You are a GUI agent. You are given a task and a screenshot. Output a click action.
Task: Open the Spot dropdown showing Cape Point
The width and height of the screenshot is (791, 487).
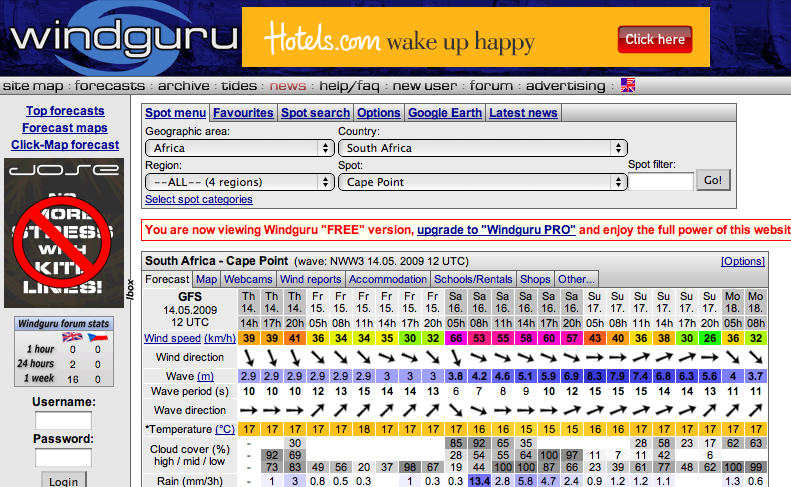point(482,182)
